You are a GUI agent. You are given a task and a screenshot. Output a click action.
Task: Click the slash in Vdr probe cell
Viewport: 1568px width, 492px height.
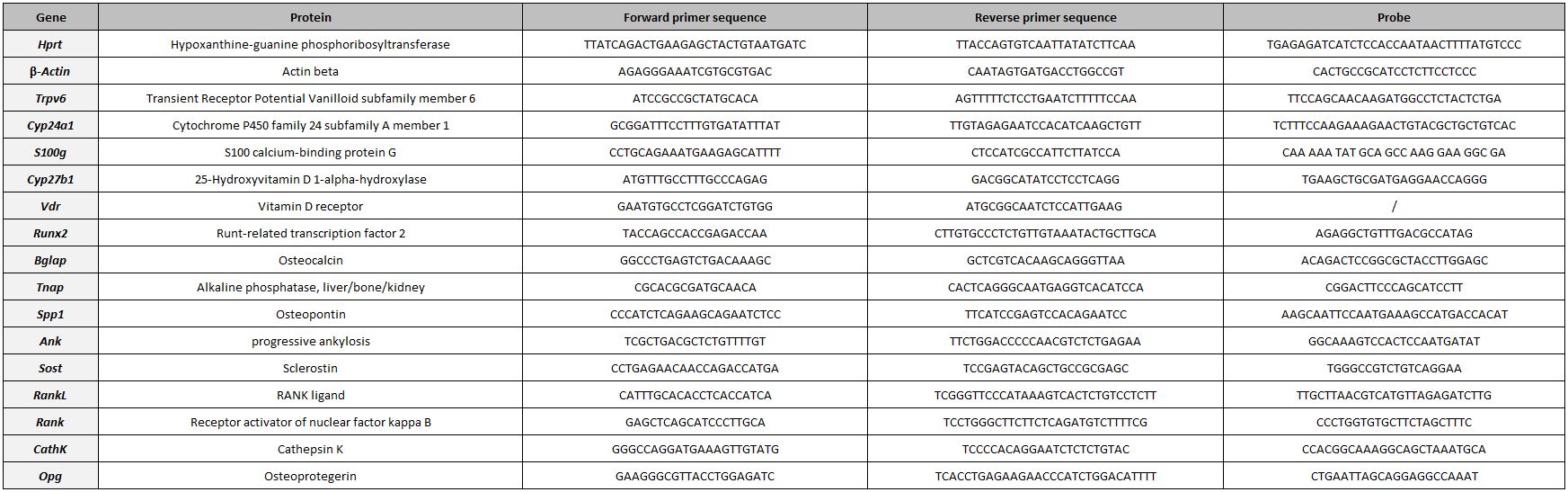click(1394, 206)
